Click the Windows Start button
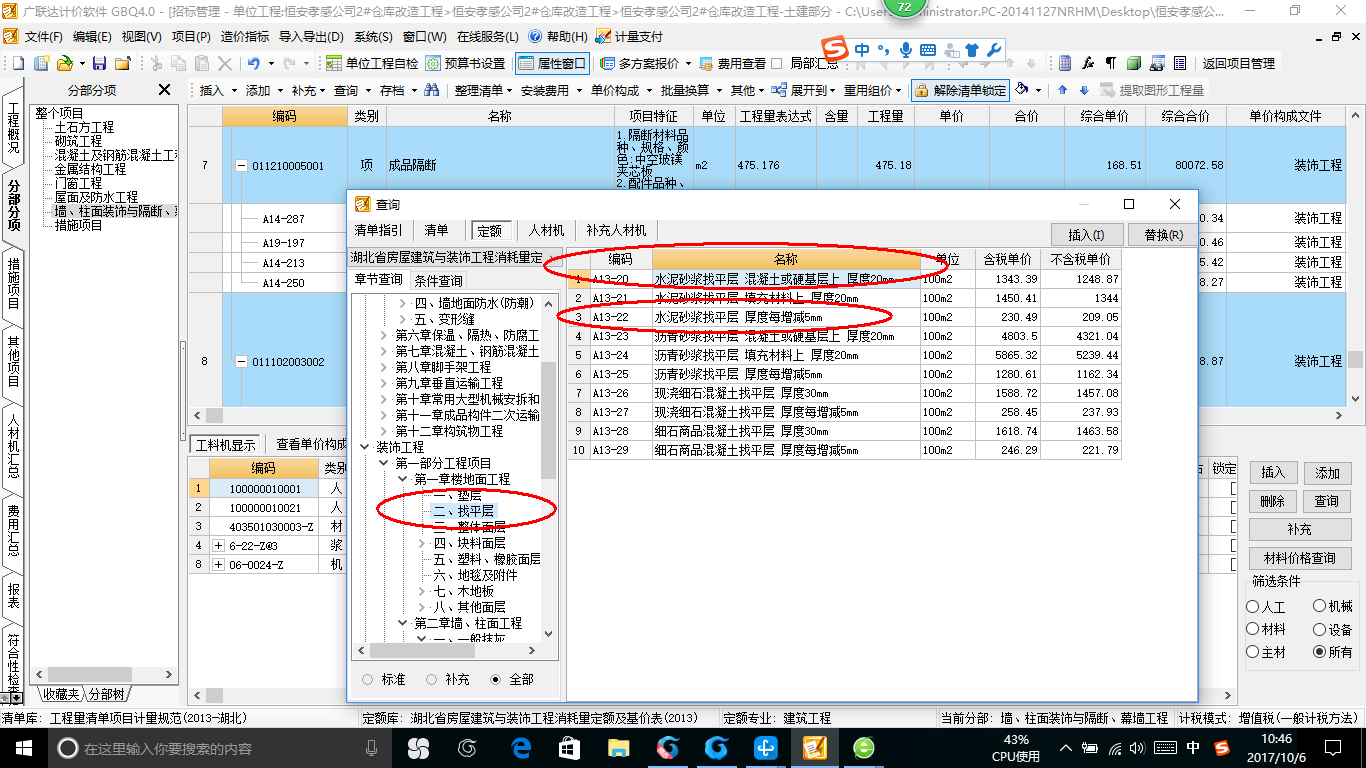Screen dimensions: 1366x768 [x=22, y=747]
